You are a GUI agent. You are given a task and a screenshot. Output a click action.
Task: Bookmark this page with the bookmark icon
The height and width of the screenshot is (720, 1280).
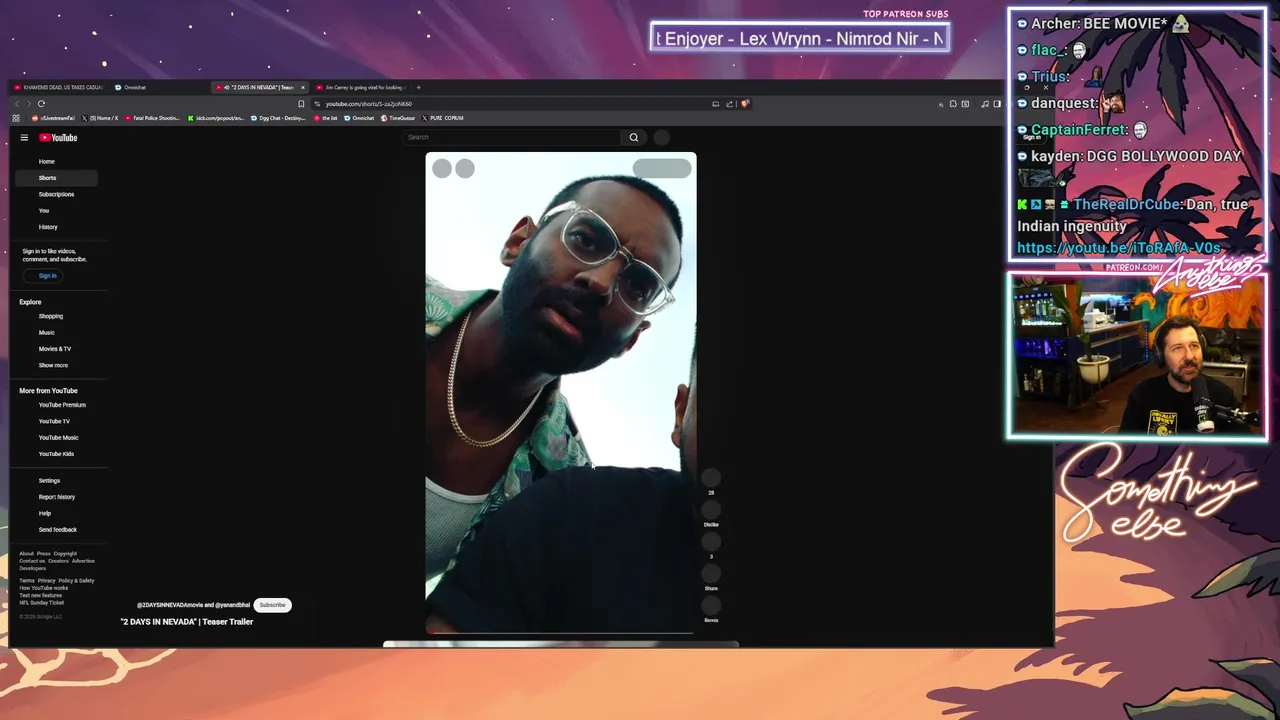[301, 104]
